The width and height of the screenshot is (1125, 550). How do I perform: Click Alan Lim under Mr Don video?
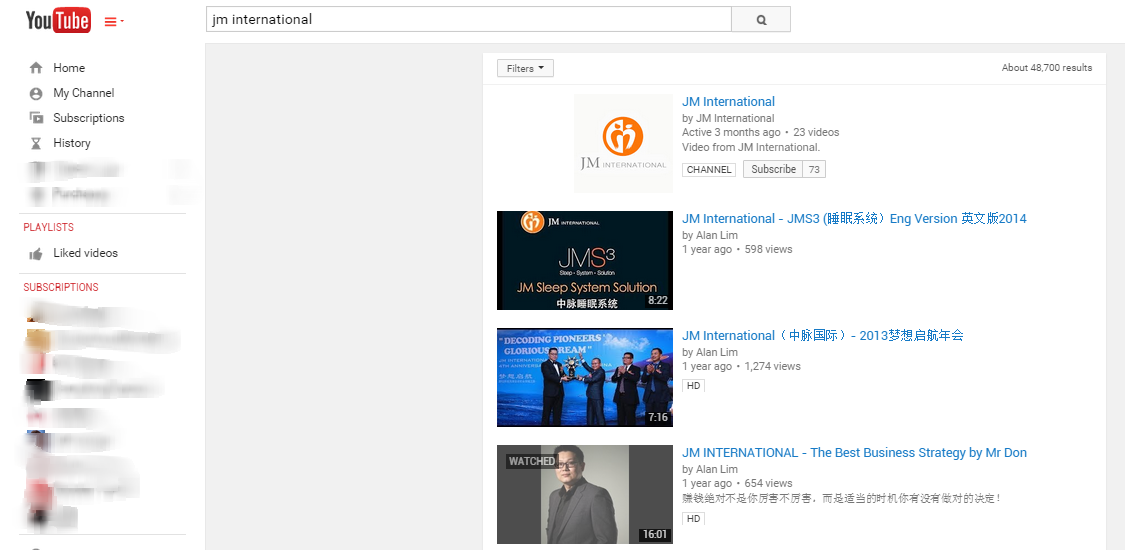coord(717,469)
